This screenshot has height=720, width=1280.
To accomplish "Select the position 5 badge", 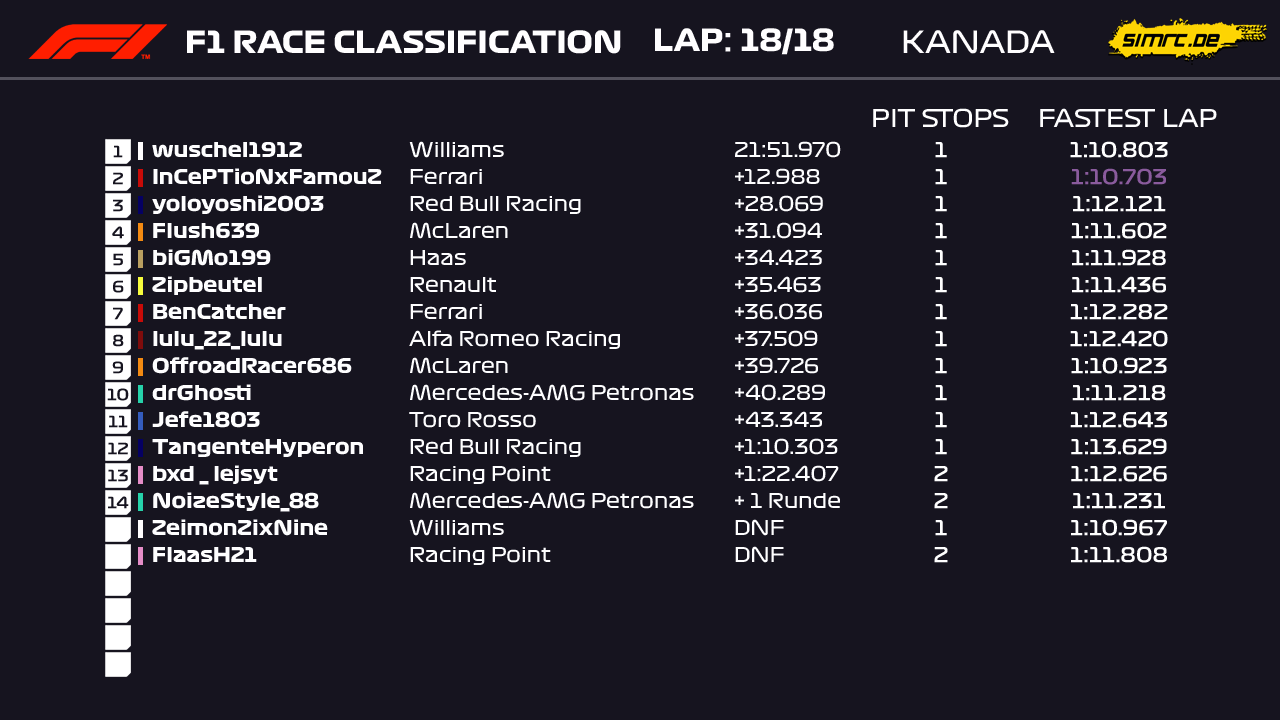I will pos(118,259).
